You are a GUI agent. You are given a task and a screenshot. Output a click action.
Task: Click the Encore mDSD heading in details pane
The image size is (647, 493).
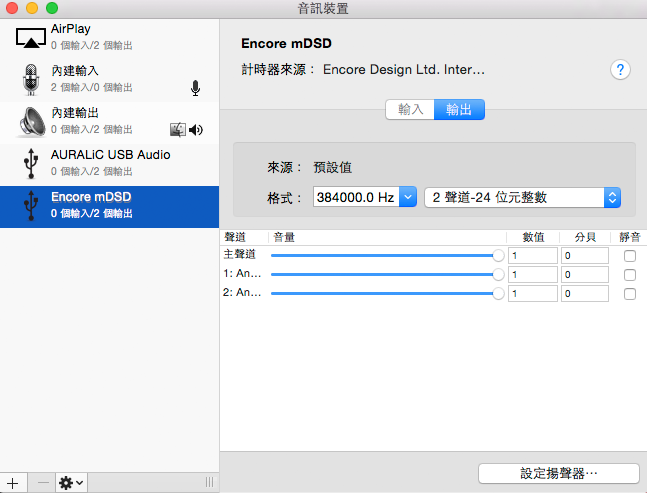point(286,43)
